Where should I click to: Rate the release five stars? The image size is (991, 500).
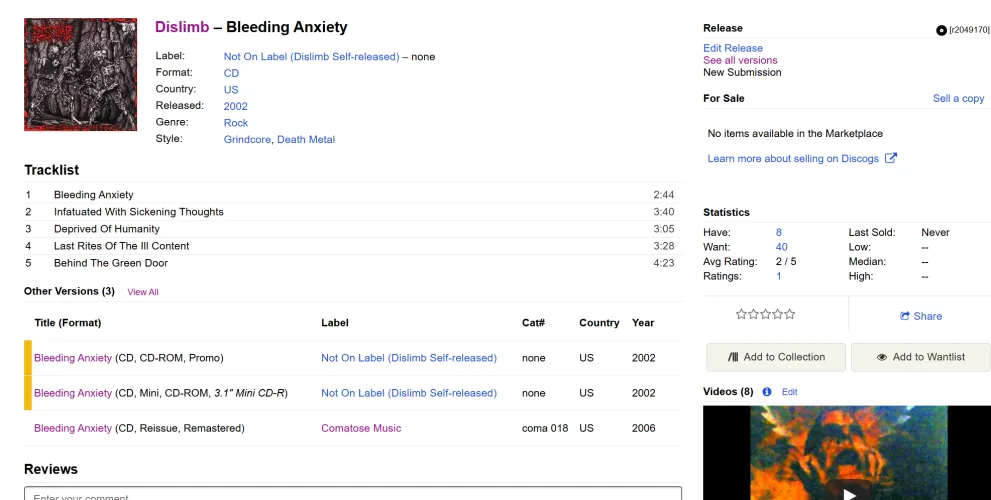(x=789, y=314)
